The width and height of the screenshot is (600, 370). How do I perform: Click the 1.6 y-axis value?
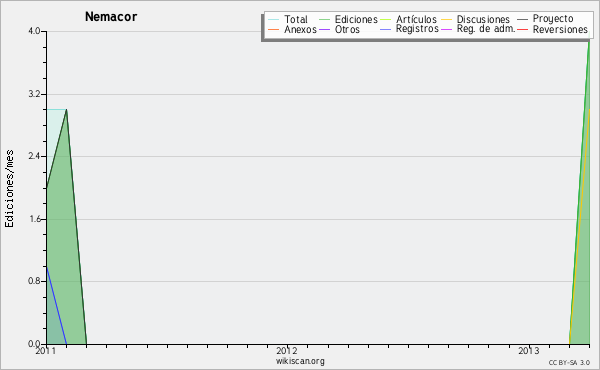coord(34,219)
